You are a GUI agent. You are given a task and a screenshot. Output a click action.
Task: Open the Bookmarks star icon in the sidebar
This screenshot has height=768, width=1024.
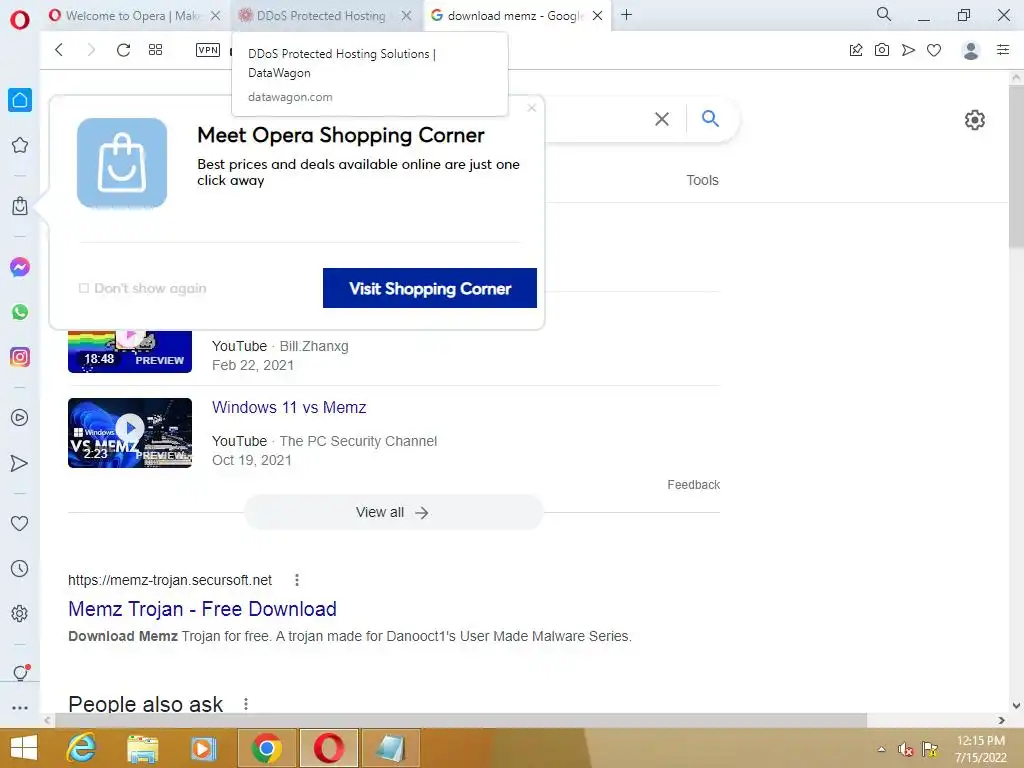20,145
